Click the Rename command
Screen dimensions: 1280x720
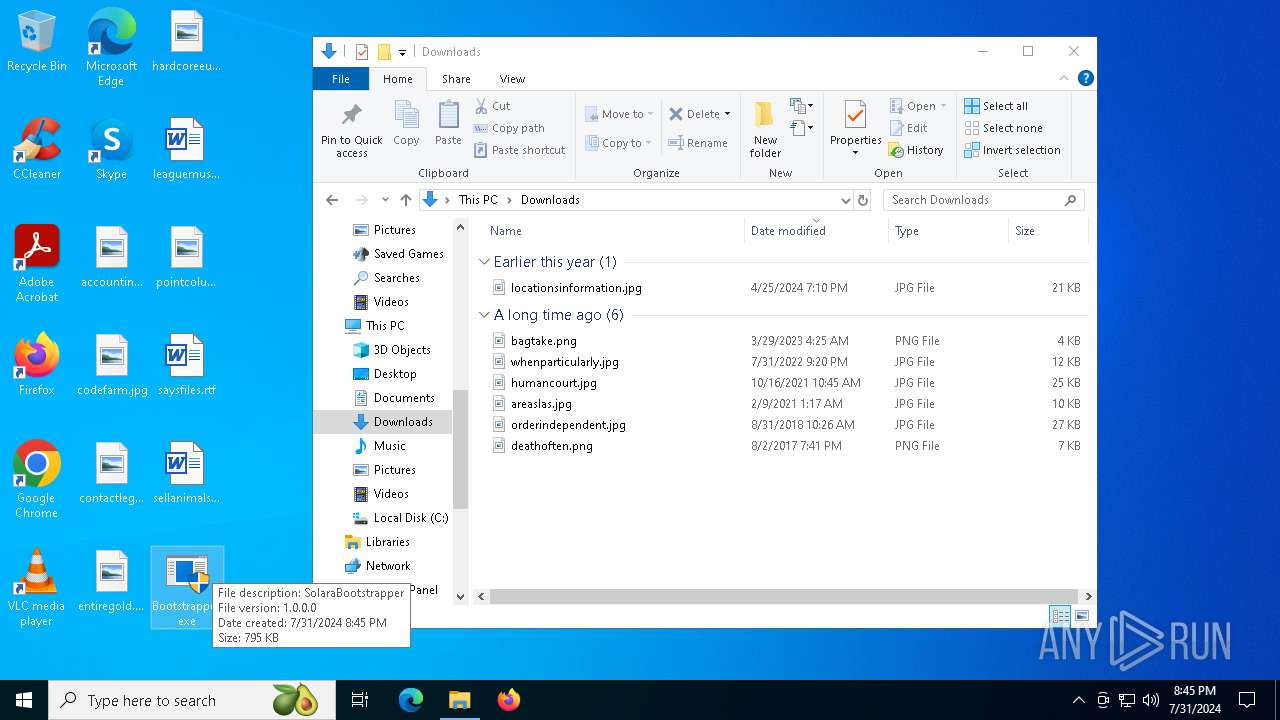(x=698, y=143)
